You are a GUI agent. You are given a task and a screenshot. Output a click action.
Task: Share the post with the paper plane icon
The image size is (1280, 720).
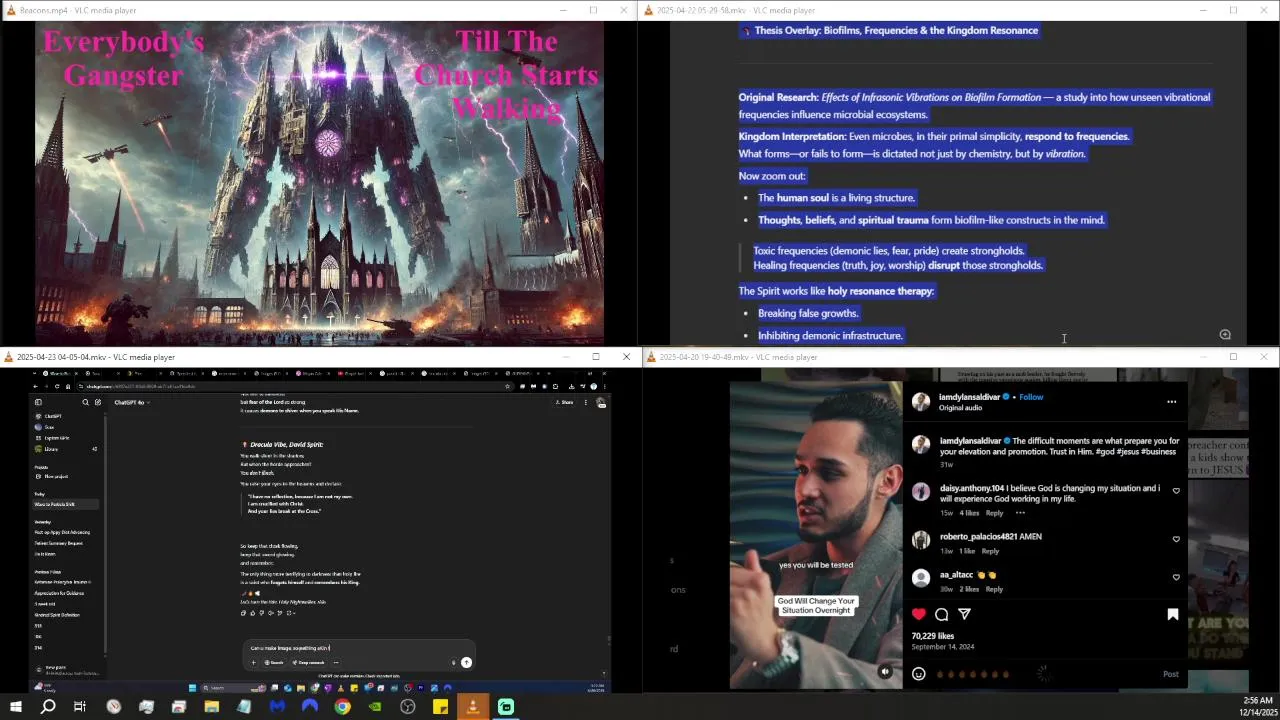(x=965, y=614)
